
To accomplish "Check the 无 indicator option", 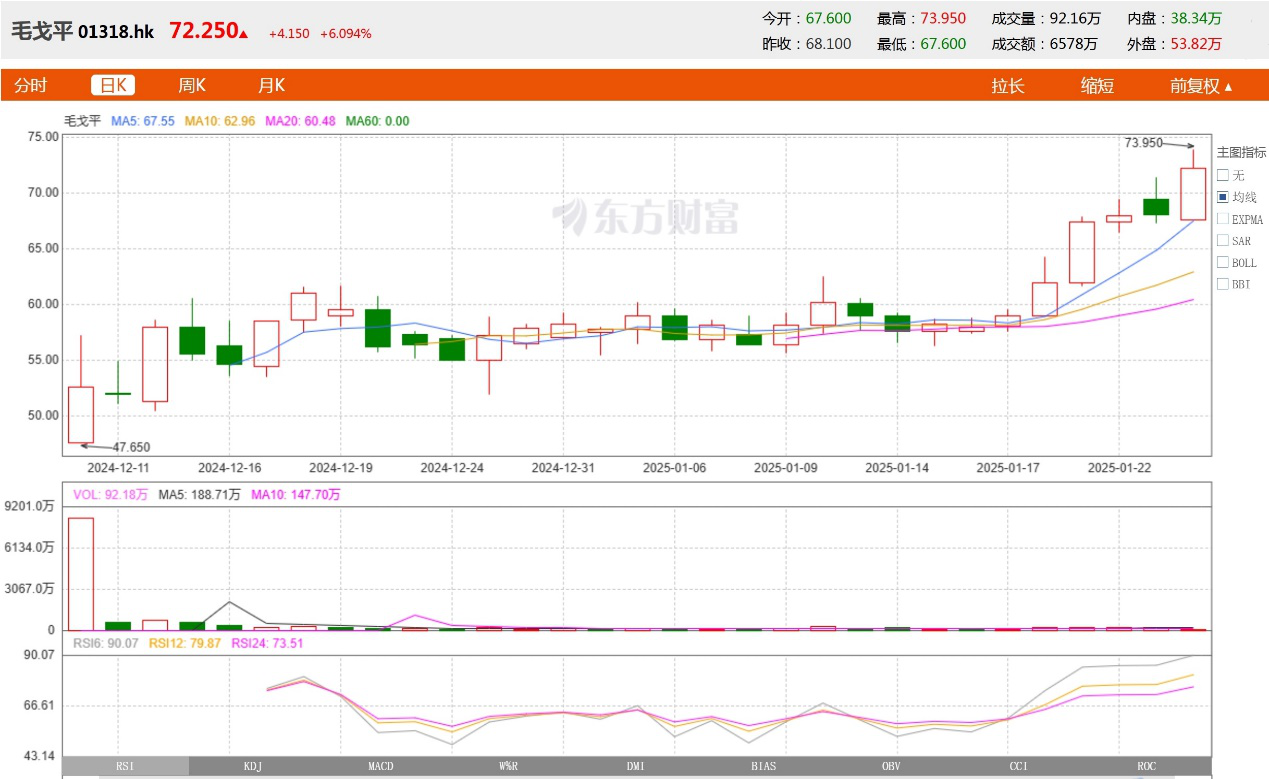I will pyautogui.click(x=1222, y=175).
